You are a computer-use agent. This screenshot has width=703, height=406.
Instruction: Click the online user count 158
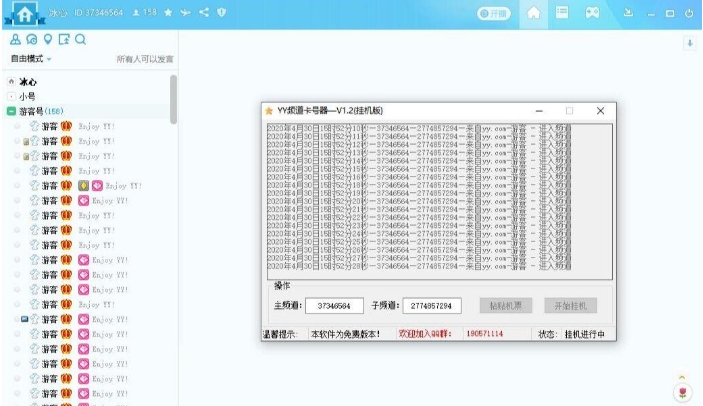click(144, 13)
